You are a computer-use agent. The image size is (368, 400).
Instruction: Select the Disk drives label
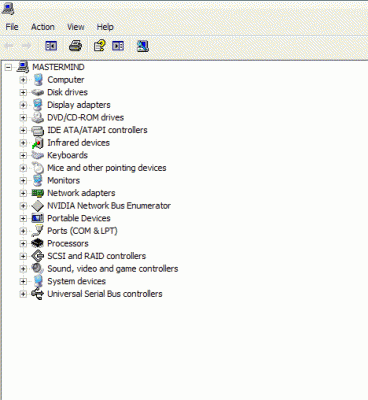coord(67,92)
